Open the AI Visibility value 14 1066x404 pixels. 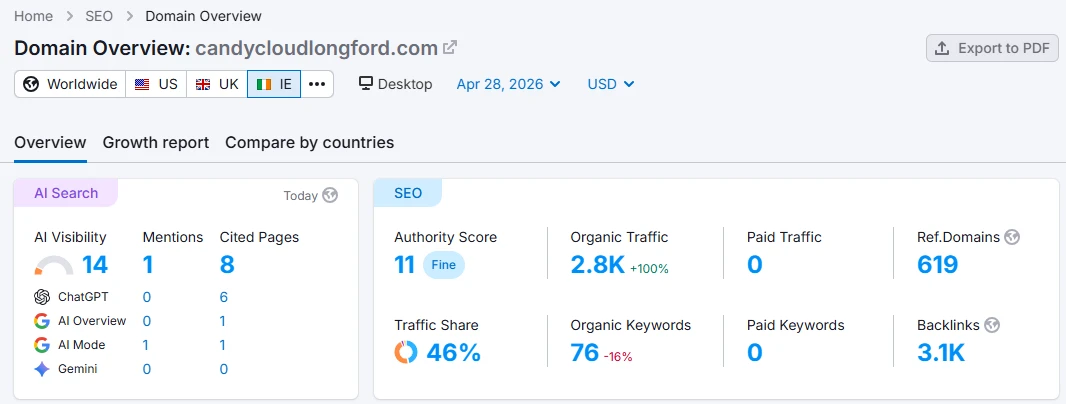[x=95, y=265]
